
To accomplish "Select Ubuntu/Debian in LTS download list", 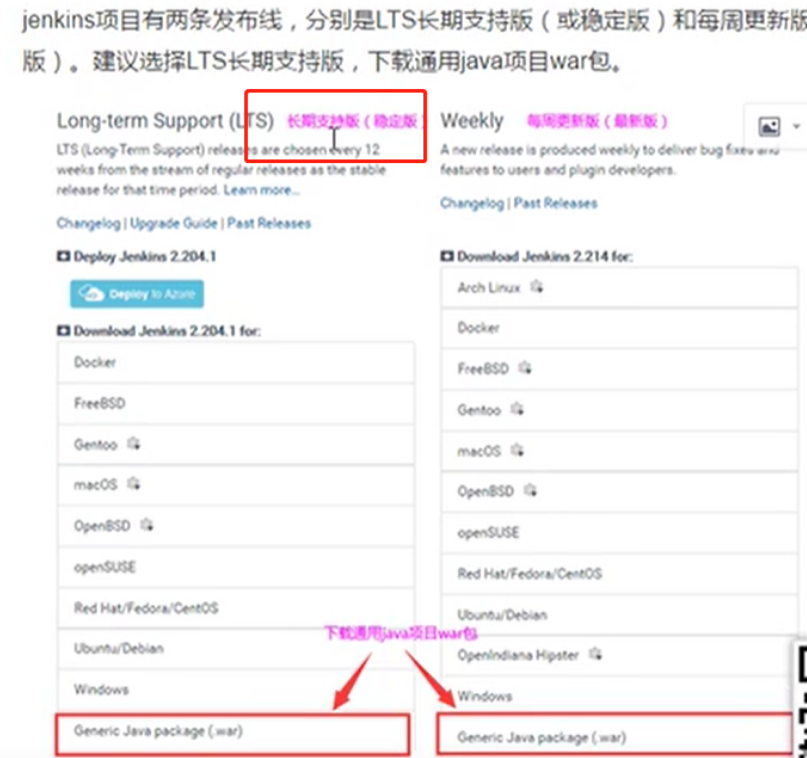I will pyautogui.click(x=236, y=648).
